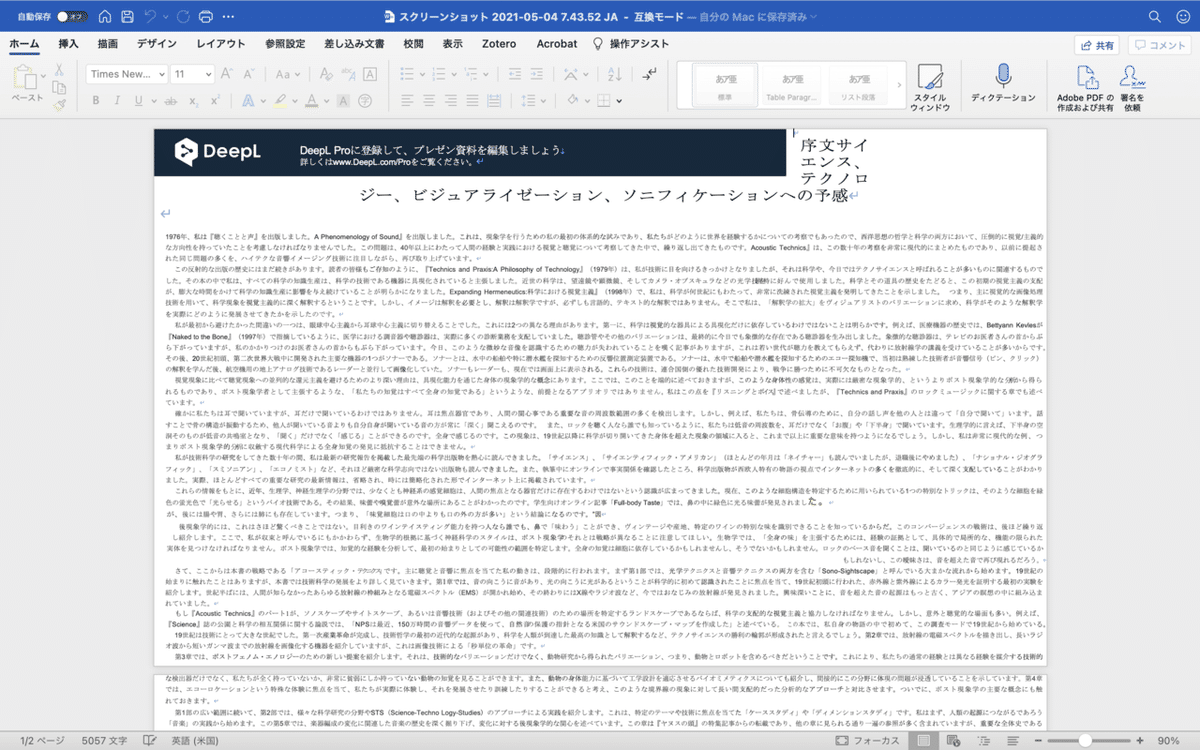
Task: Cut selection with the scissors icon
Action: [x=59, y=70]
